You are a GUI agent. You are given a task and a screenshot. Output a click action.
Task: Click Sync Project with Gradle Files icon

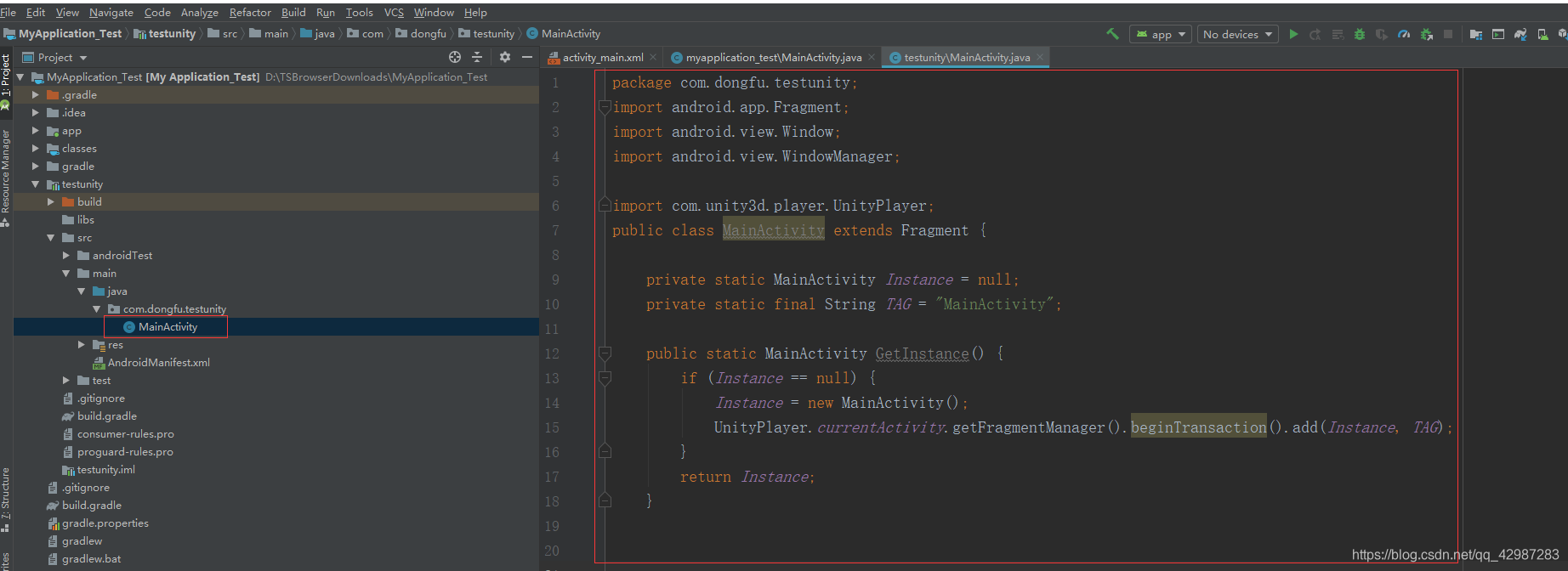click(1520, 34)
